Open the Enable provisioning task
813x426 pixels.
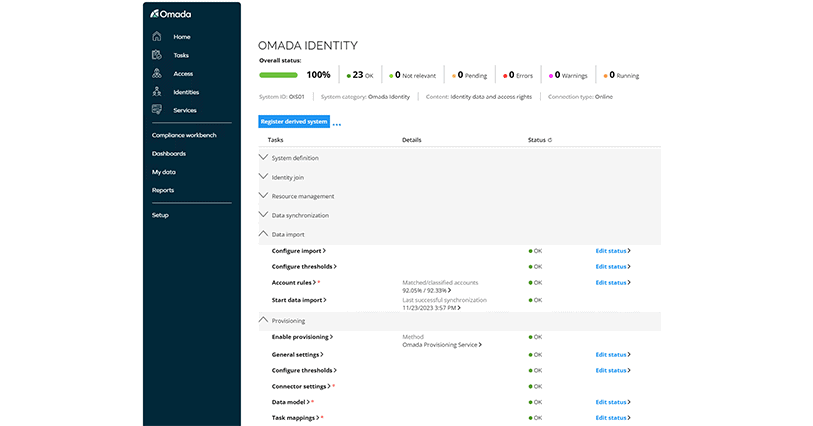click(x=302, y=337)
